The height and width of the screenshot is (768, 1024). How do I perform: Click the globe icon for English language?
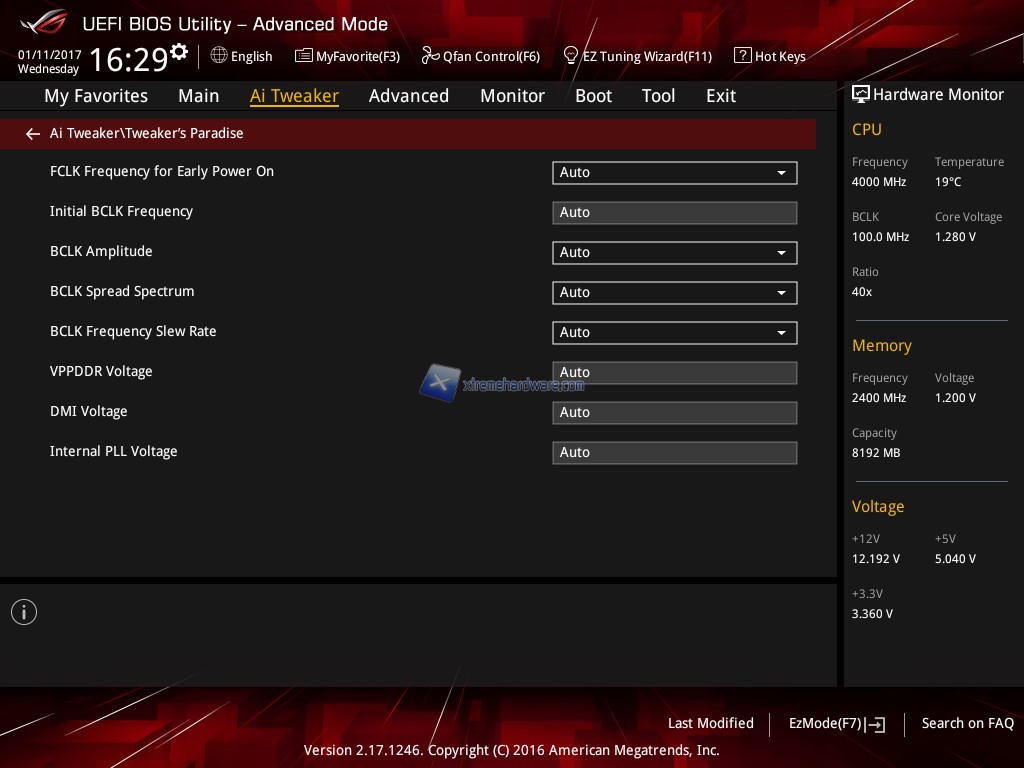(x=219, y=56)
